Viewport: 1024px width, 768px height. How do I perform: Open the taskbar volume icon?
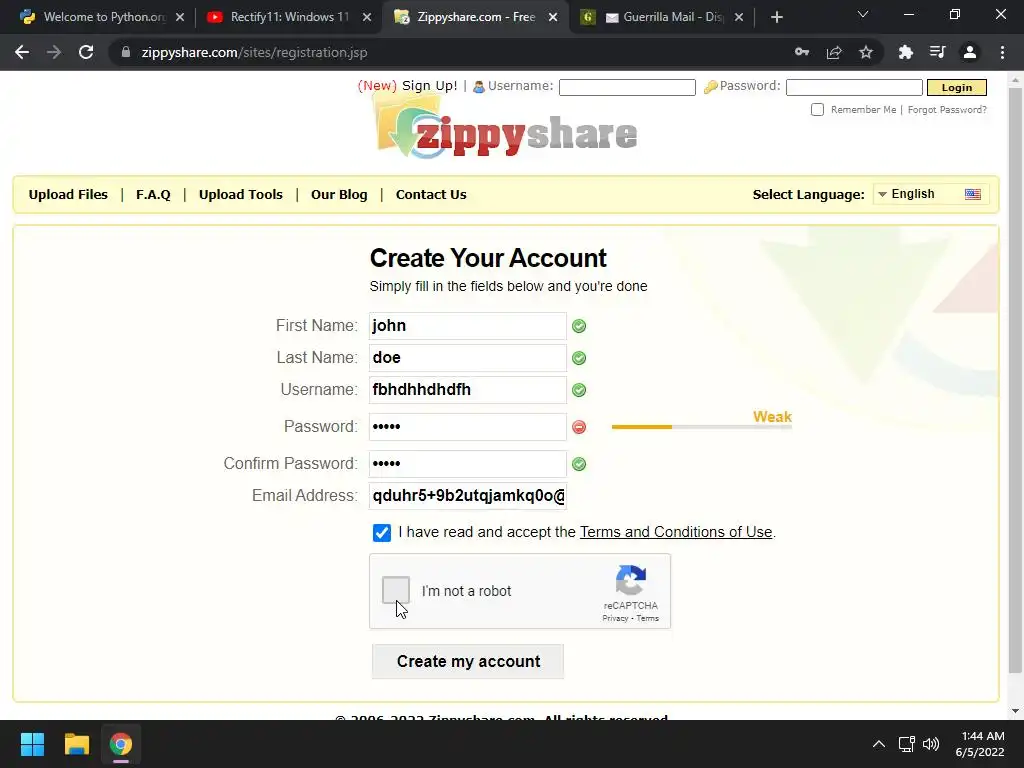tap(931, 744)
